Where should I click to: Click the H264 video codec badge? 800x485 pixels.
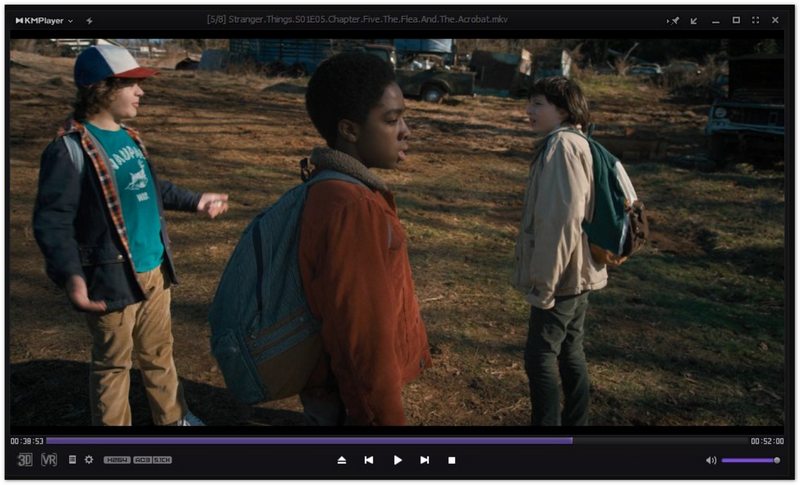click(117, 460)
